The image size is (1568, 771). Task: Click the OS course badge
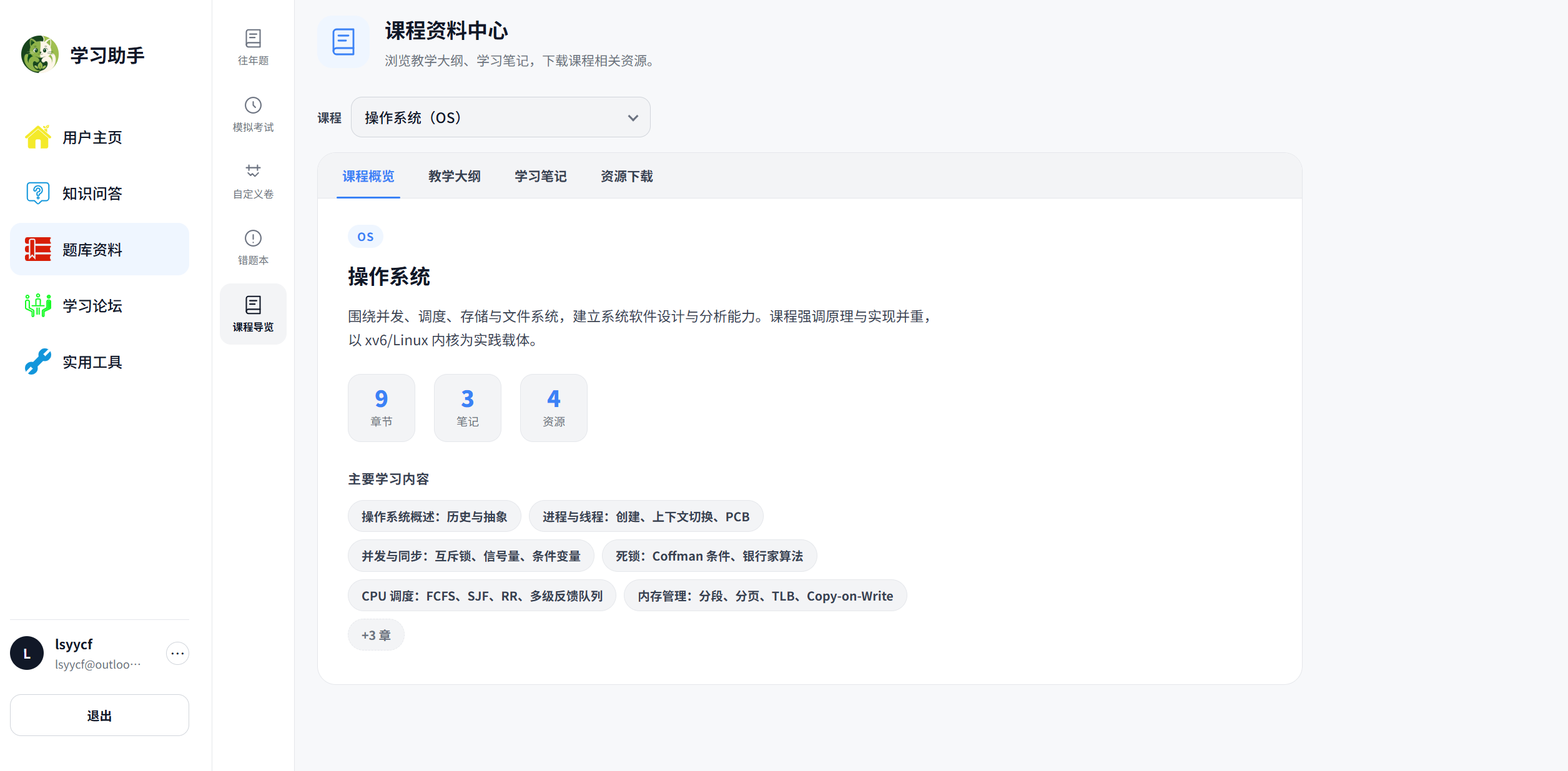tap(365, 237)
